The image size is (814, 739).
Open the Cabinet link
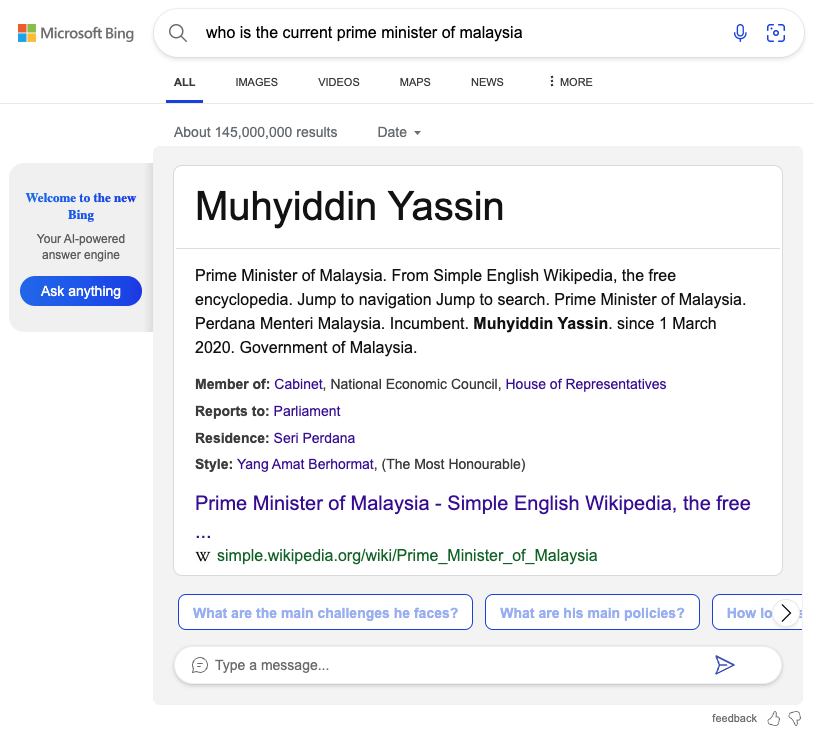(298, 384)
